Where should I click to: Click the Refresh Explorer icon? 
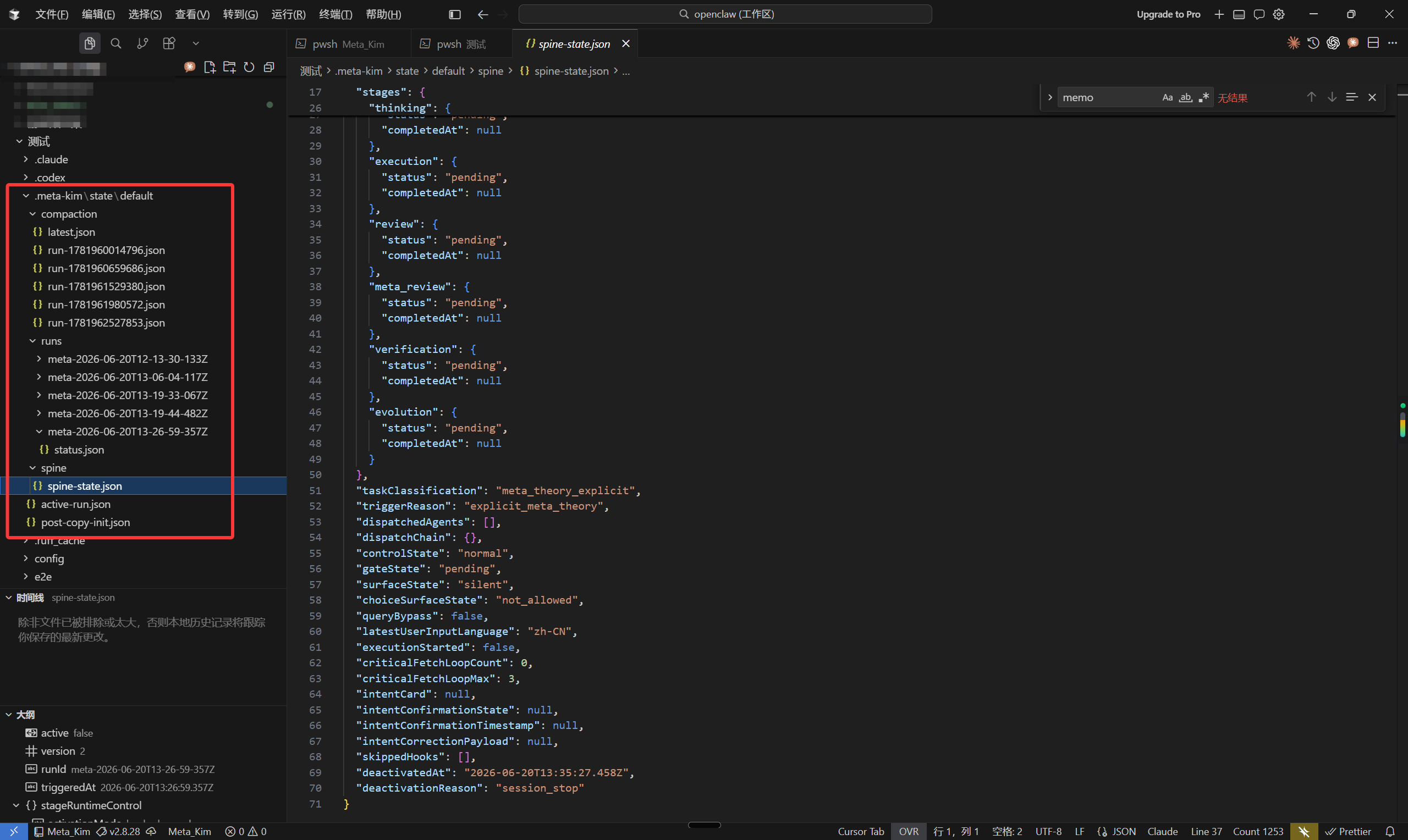[249, 68]
